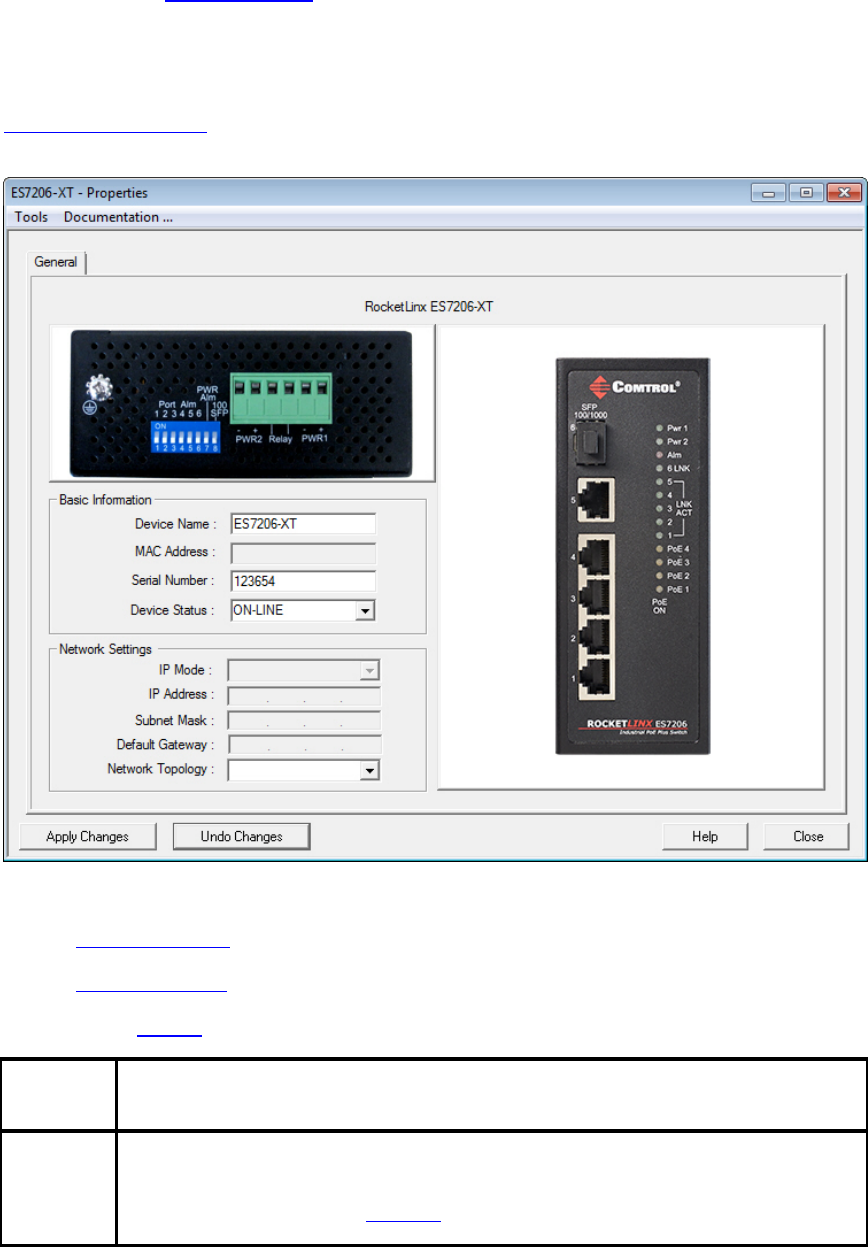Open the Tools menu

[x=31, y=217]
